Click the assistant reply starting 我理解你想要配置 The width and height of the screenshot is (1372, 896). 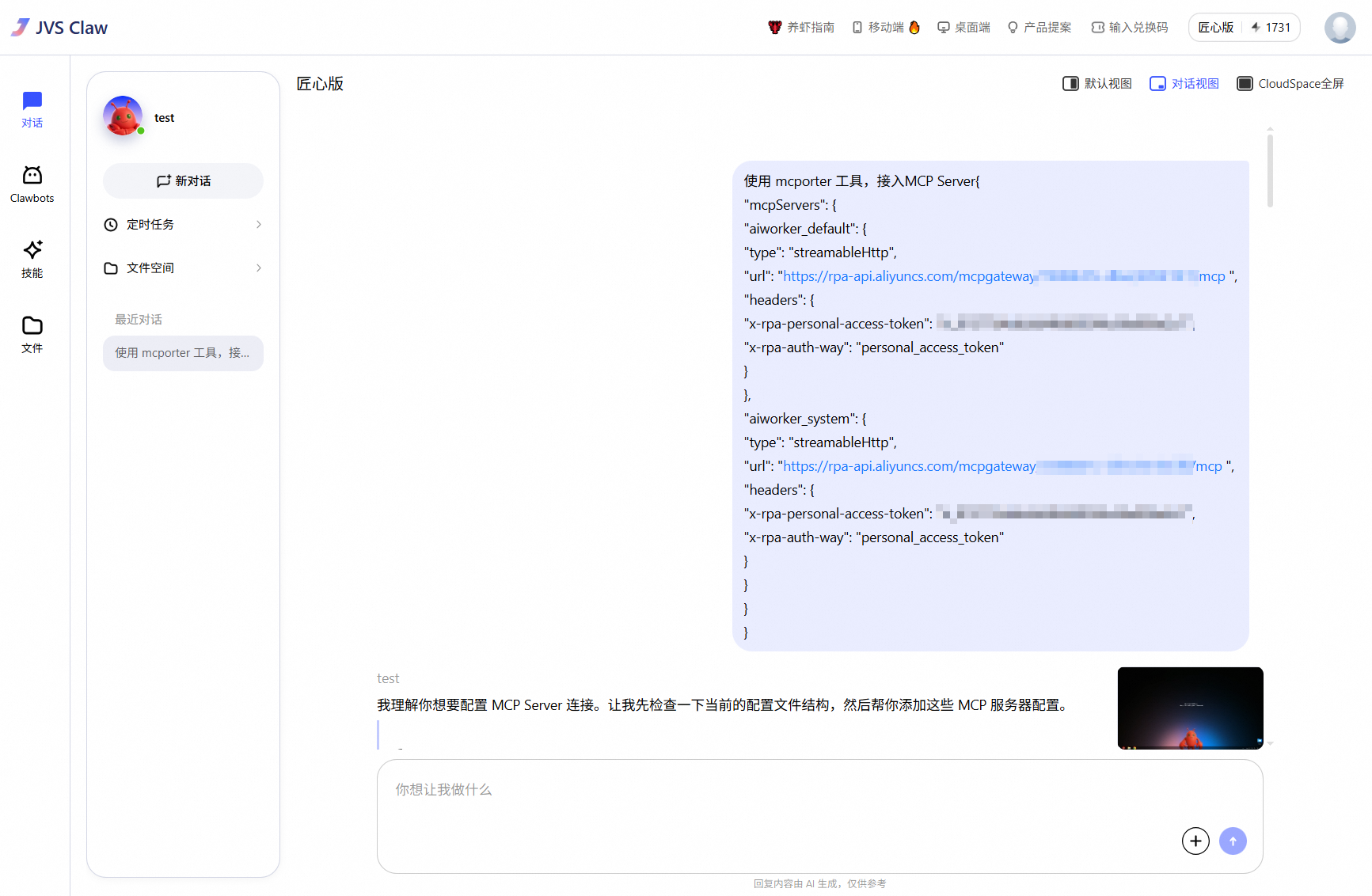click(x=724, y=705)
